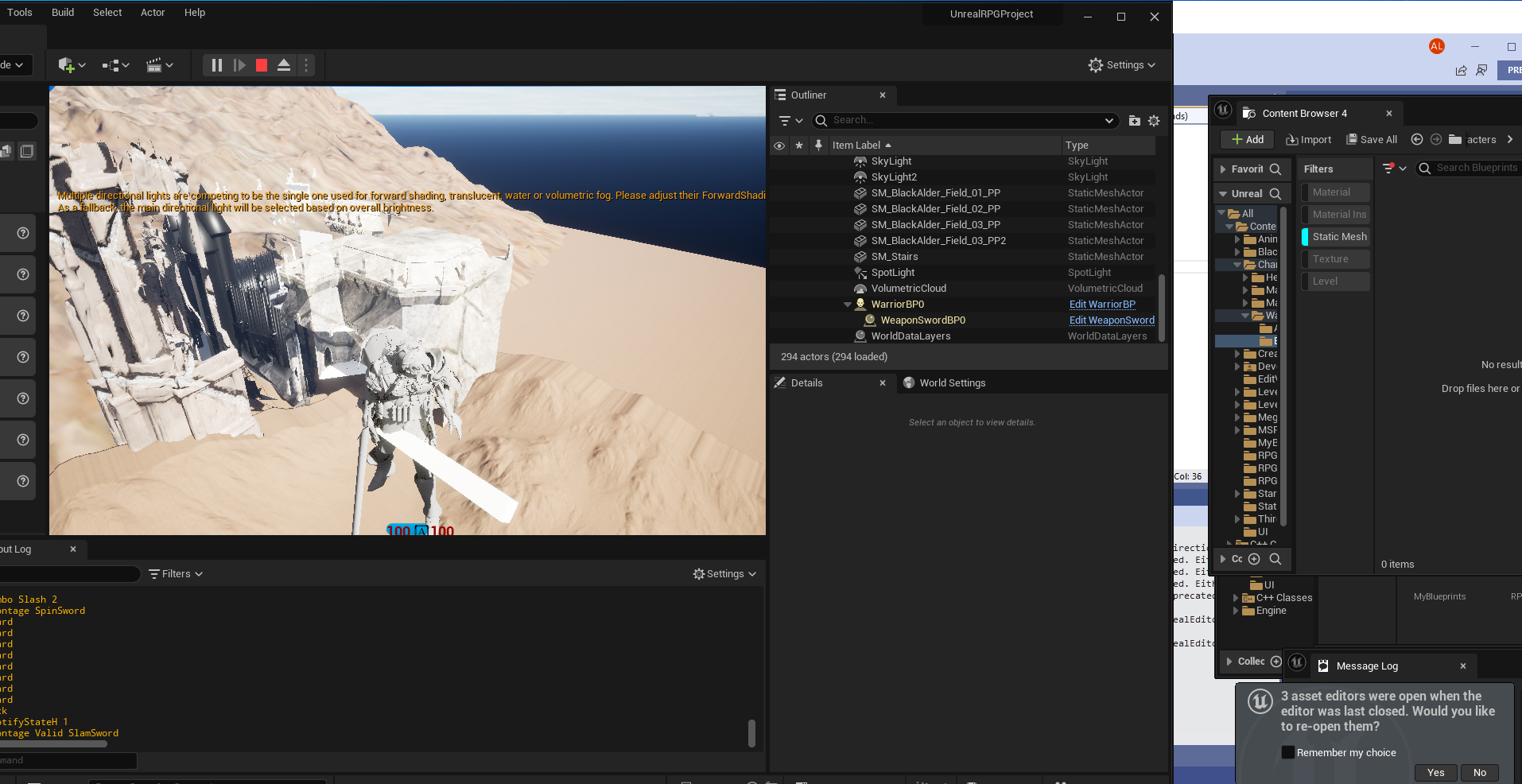Viewport: 1522px width, 784px height.
Task: Click the WorldDataLayers actor icon
Action: 860,336
